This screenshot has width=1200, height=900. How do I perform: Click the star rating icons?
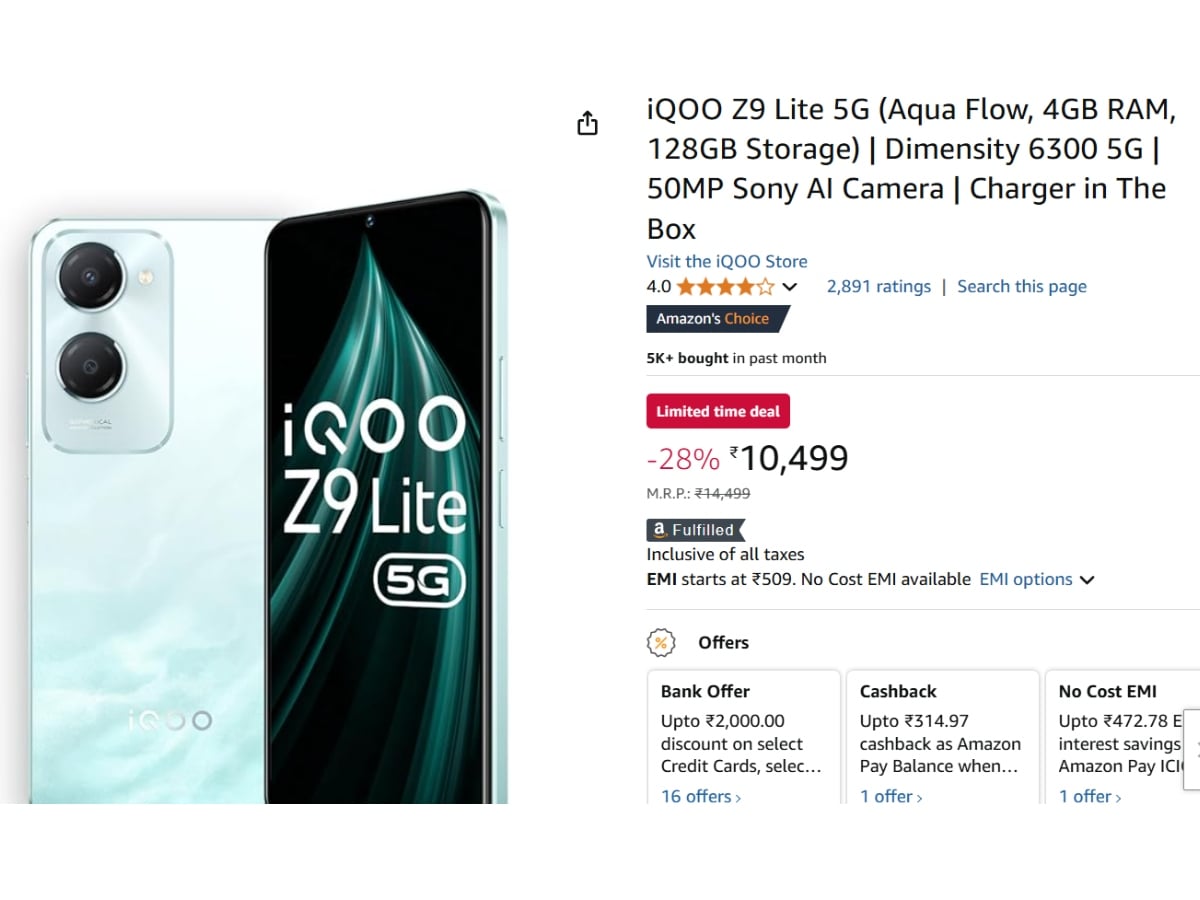pos(725,287)
